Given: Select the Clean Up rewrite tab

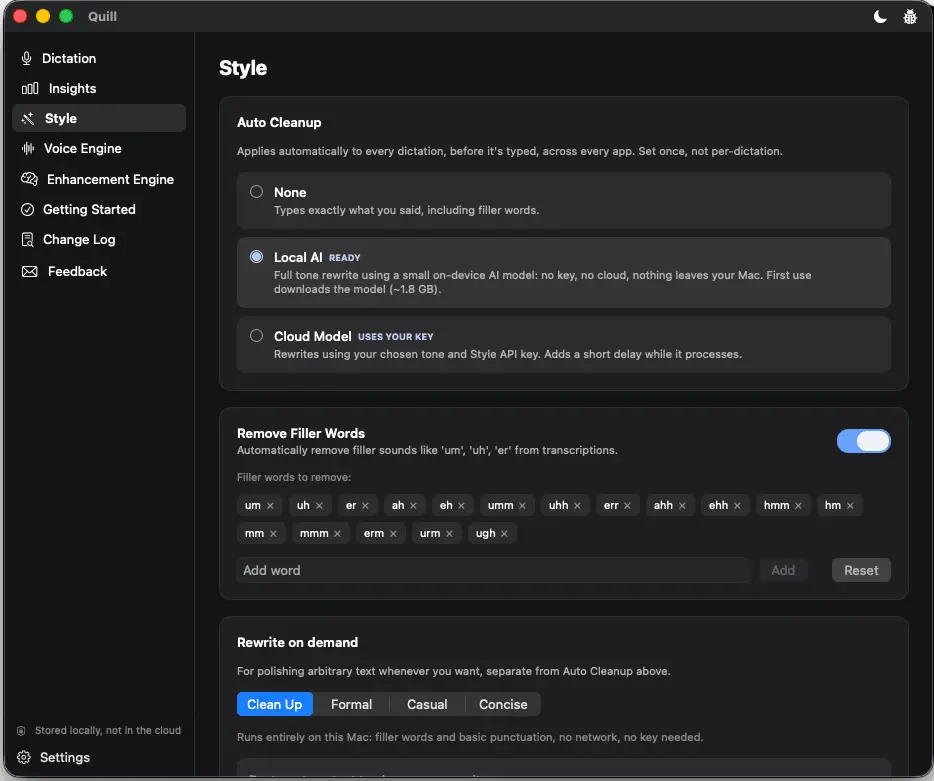Looking at the screenshot, I should (275, 704).
